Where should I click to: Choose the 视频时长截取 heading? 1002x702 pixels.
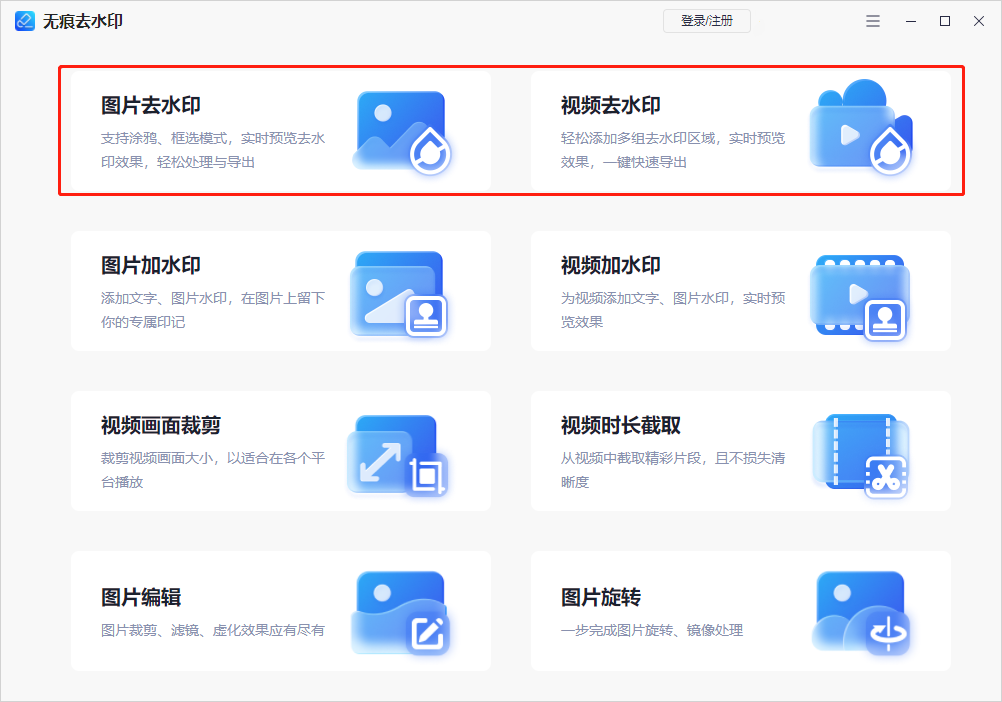click(621, 425)
